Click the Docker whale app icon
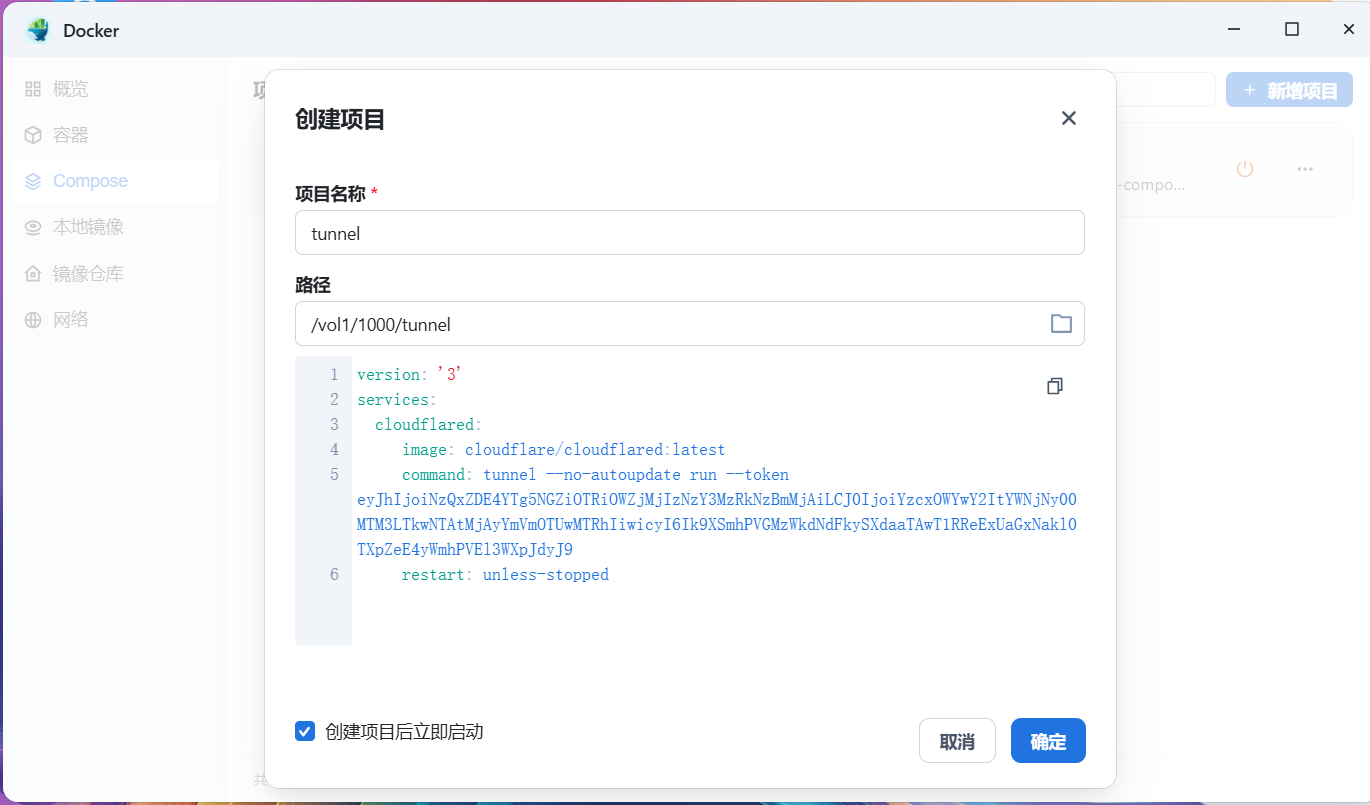The image size is (1370, 805). point(39,30)
